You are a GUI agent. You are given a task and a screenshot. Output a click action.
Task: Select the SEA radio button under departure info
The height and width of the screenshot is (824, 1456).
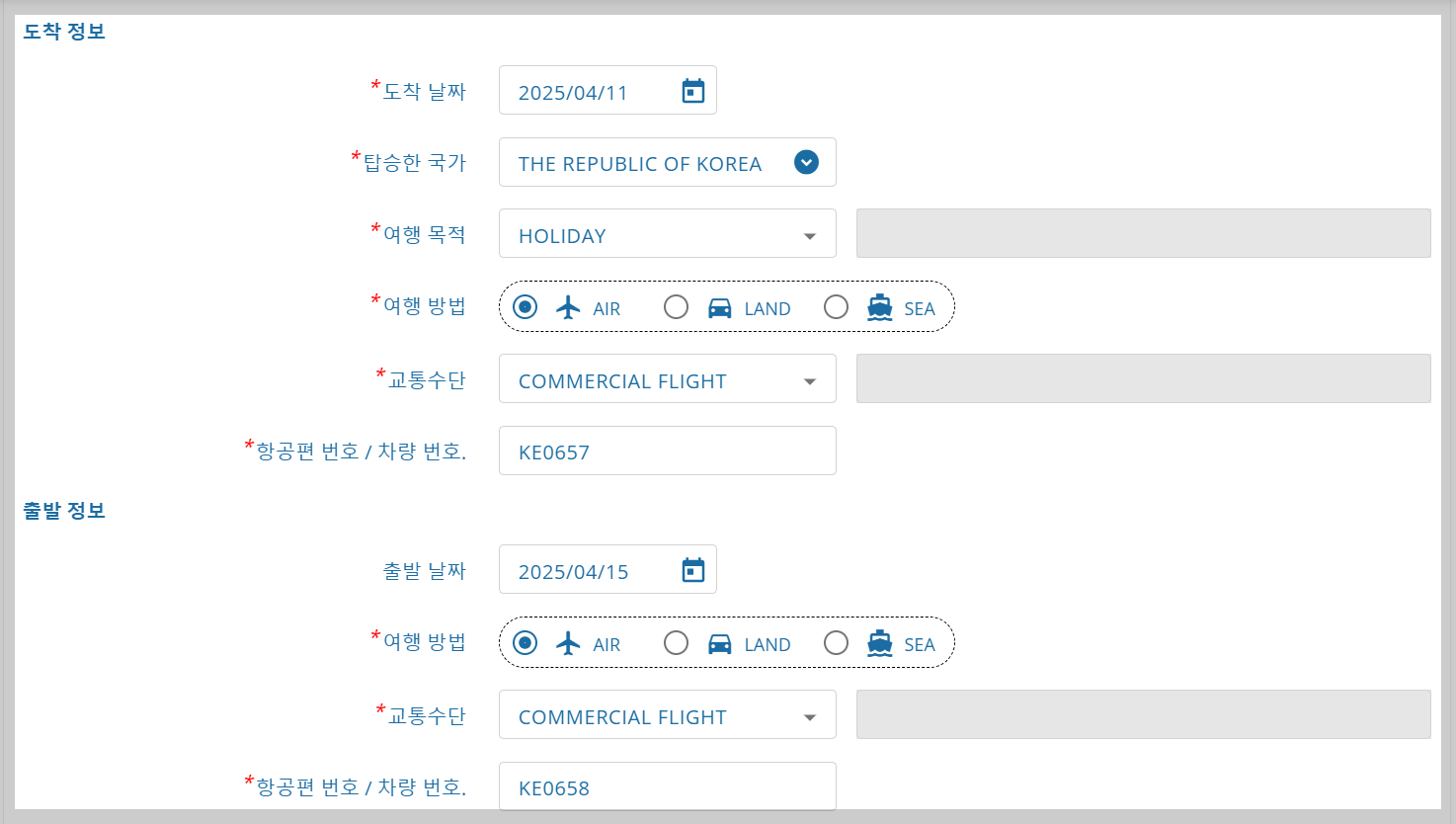[x=836, y=643]
